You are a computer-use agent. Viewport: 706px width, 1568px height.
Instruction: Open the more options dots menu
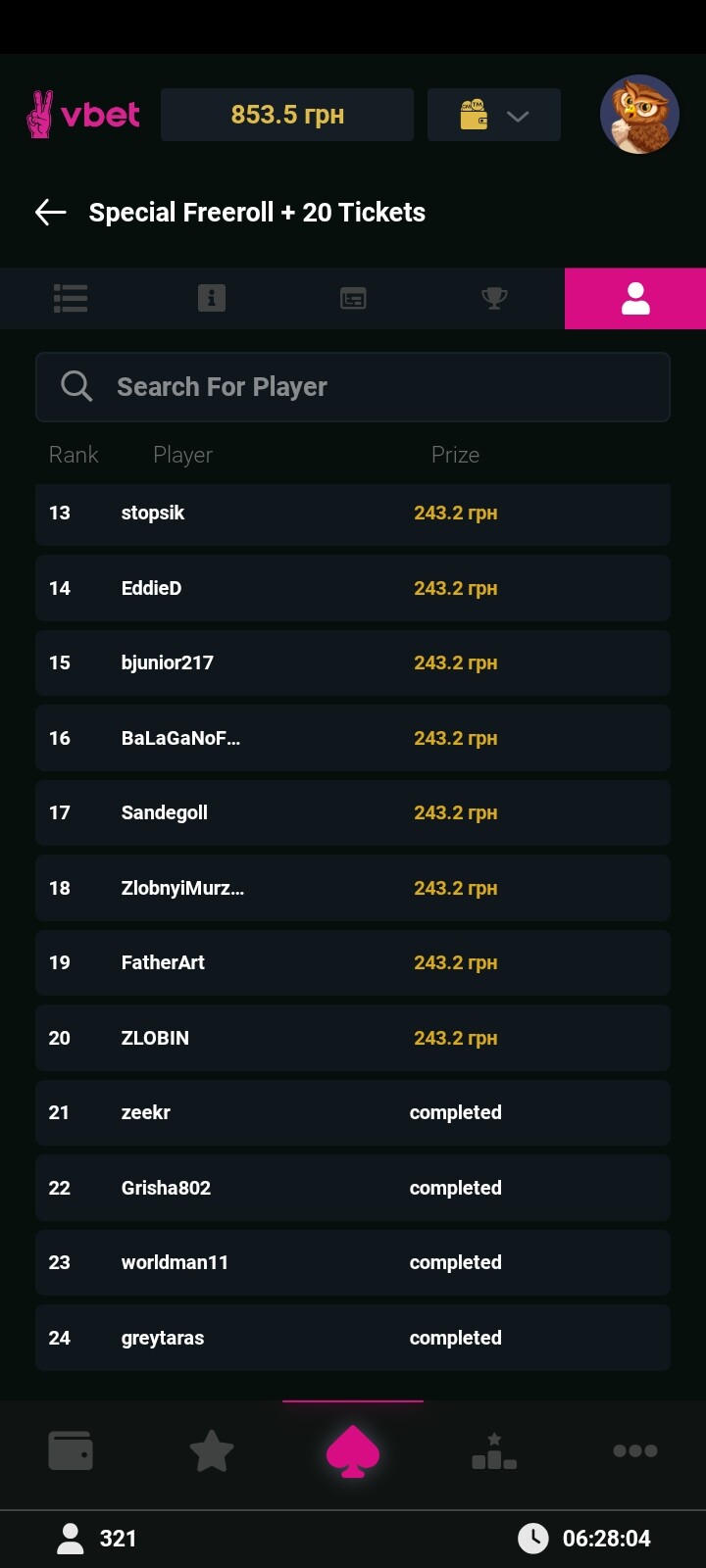click(x=635, y=1450)
